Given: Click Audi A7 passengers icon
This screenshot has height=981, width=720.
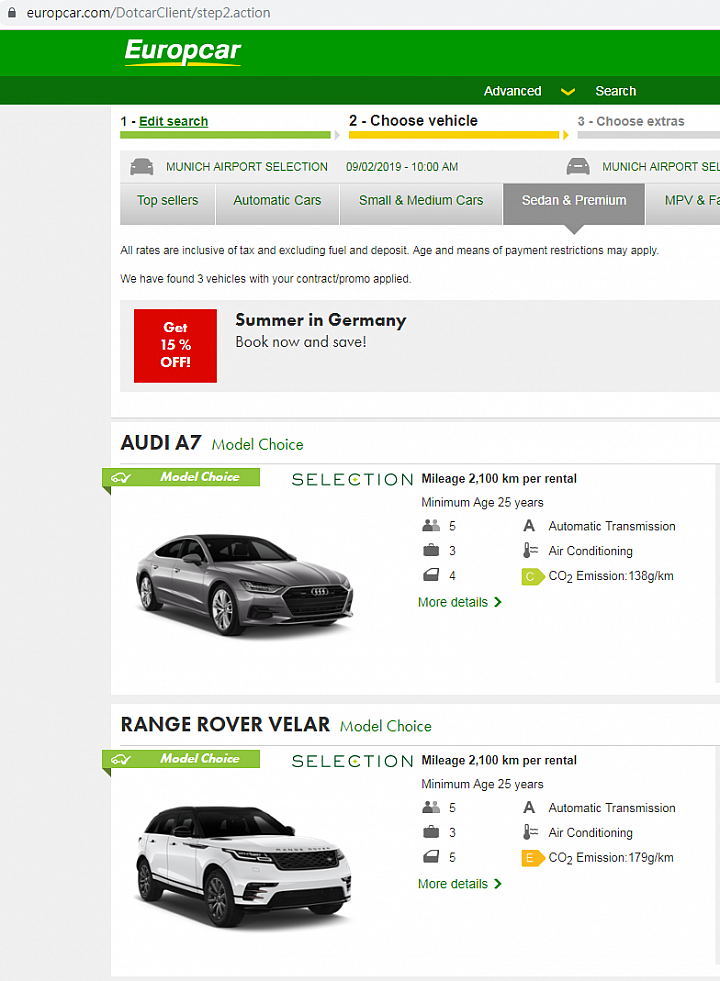Looking at the screenshot, I should pyautogui.click(x=431, y=526).
